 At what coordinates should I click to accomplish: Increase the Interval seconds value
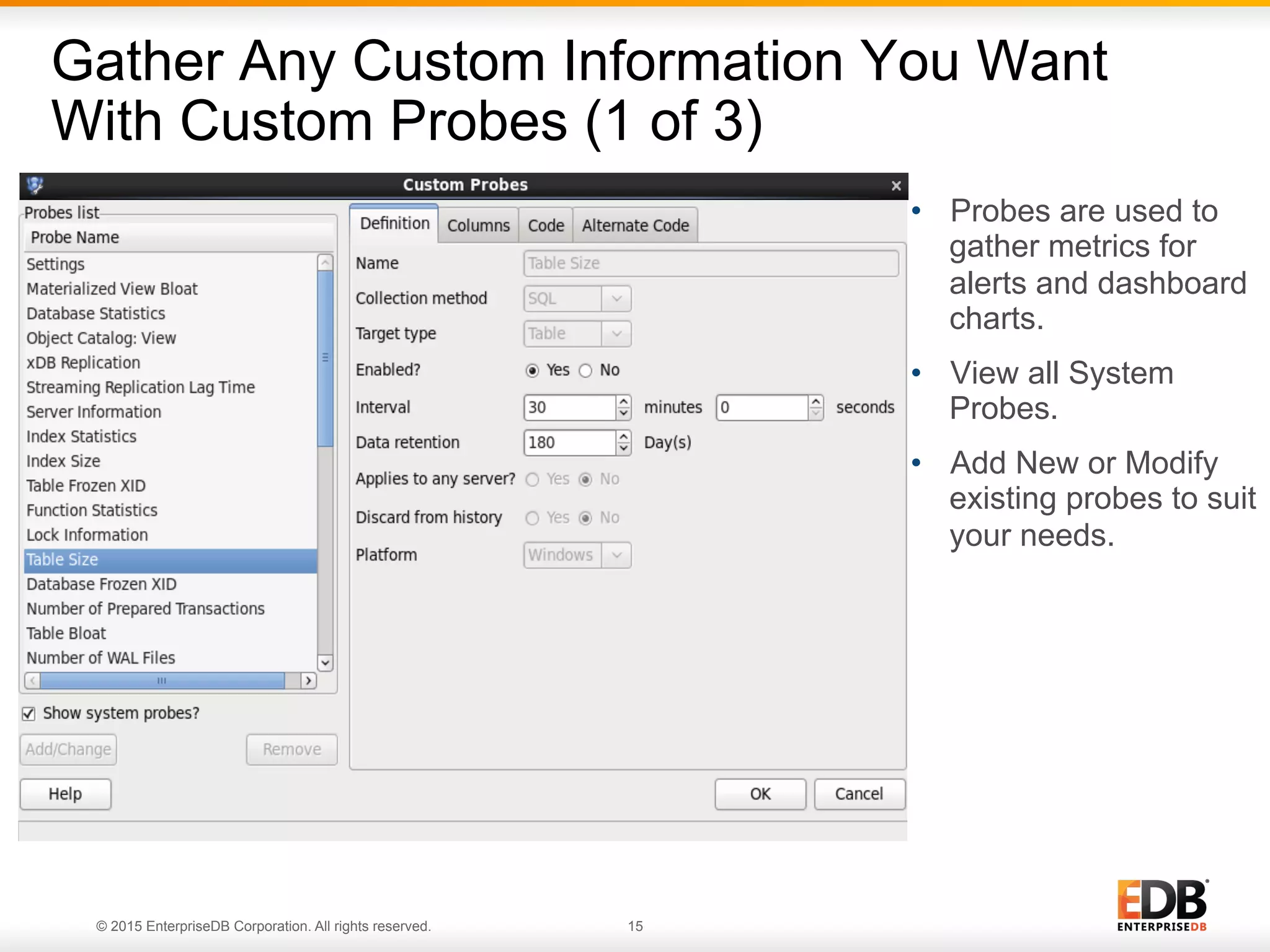pyautogui.click(x=816, y=402)
